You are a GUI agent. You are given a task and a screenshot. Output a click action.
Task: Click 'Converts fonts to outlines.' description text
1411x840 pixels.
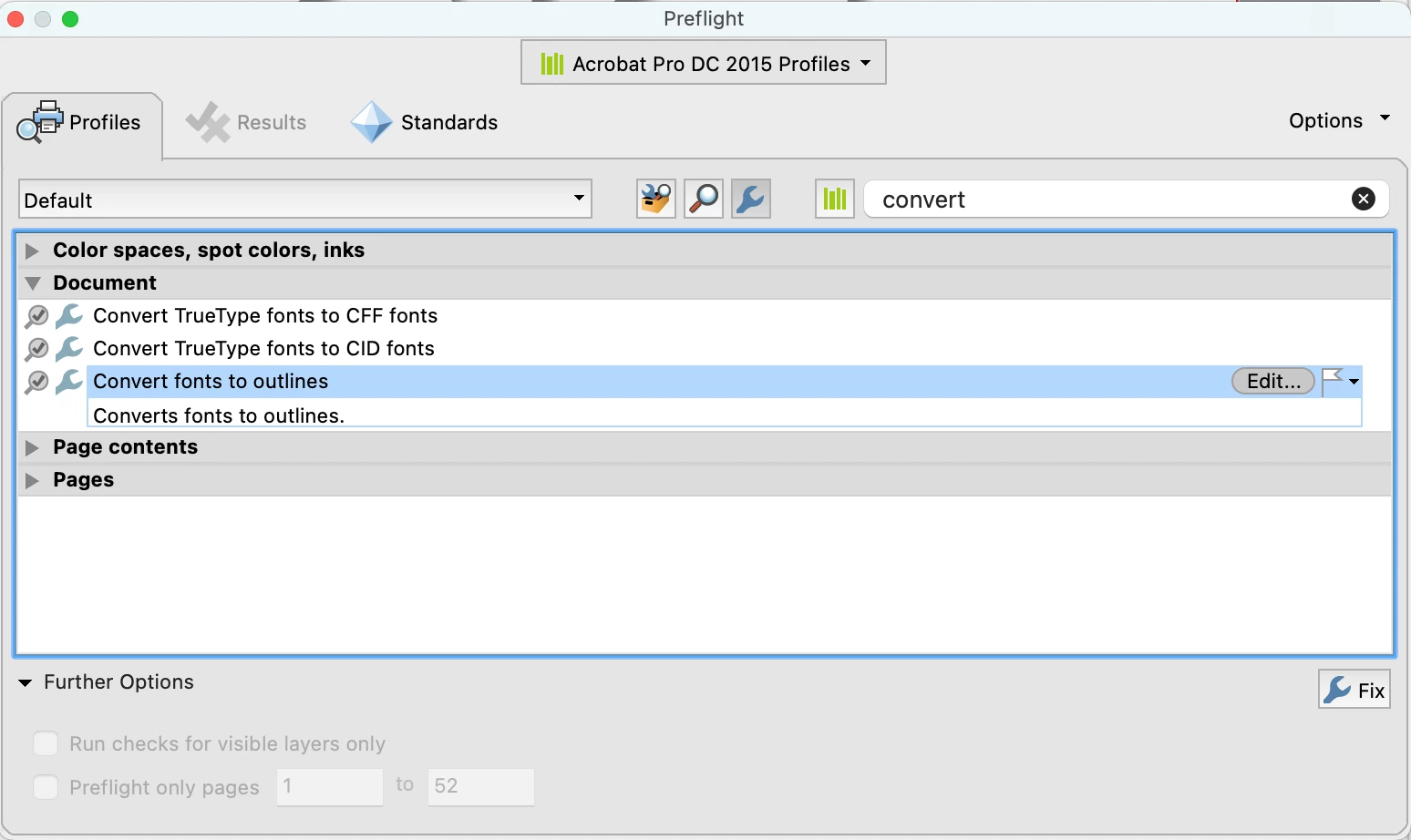coord(219,415)
